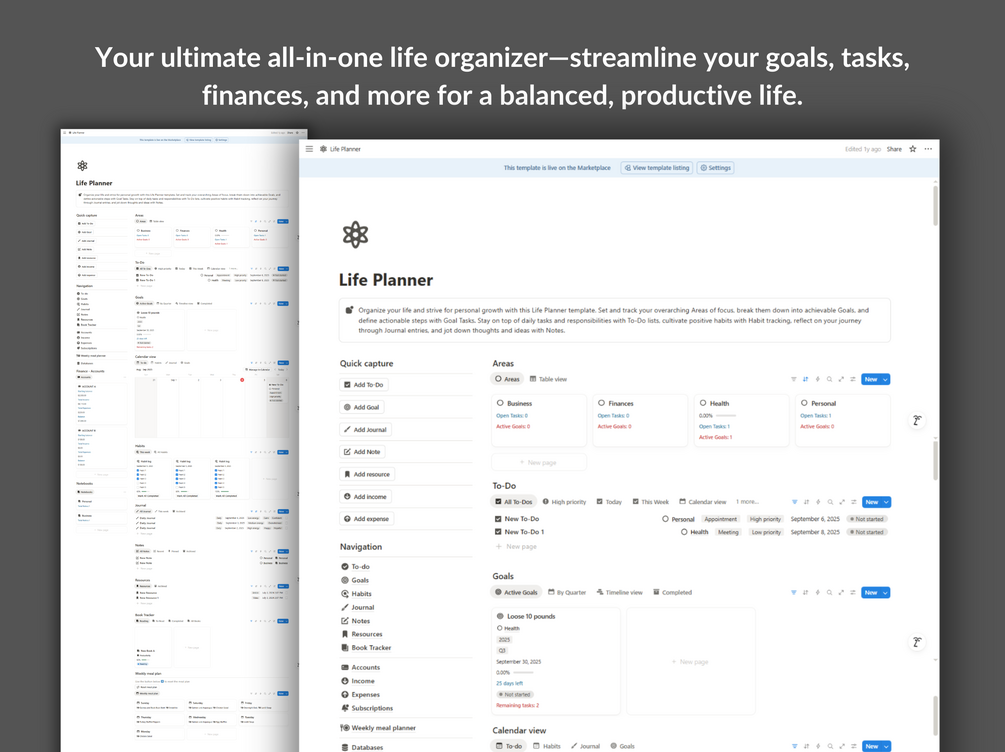Show 1 more To-Do views

point(747,502)
